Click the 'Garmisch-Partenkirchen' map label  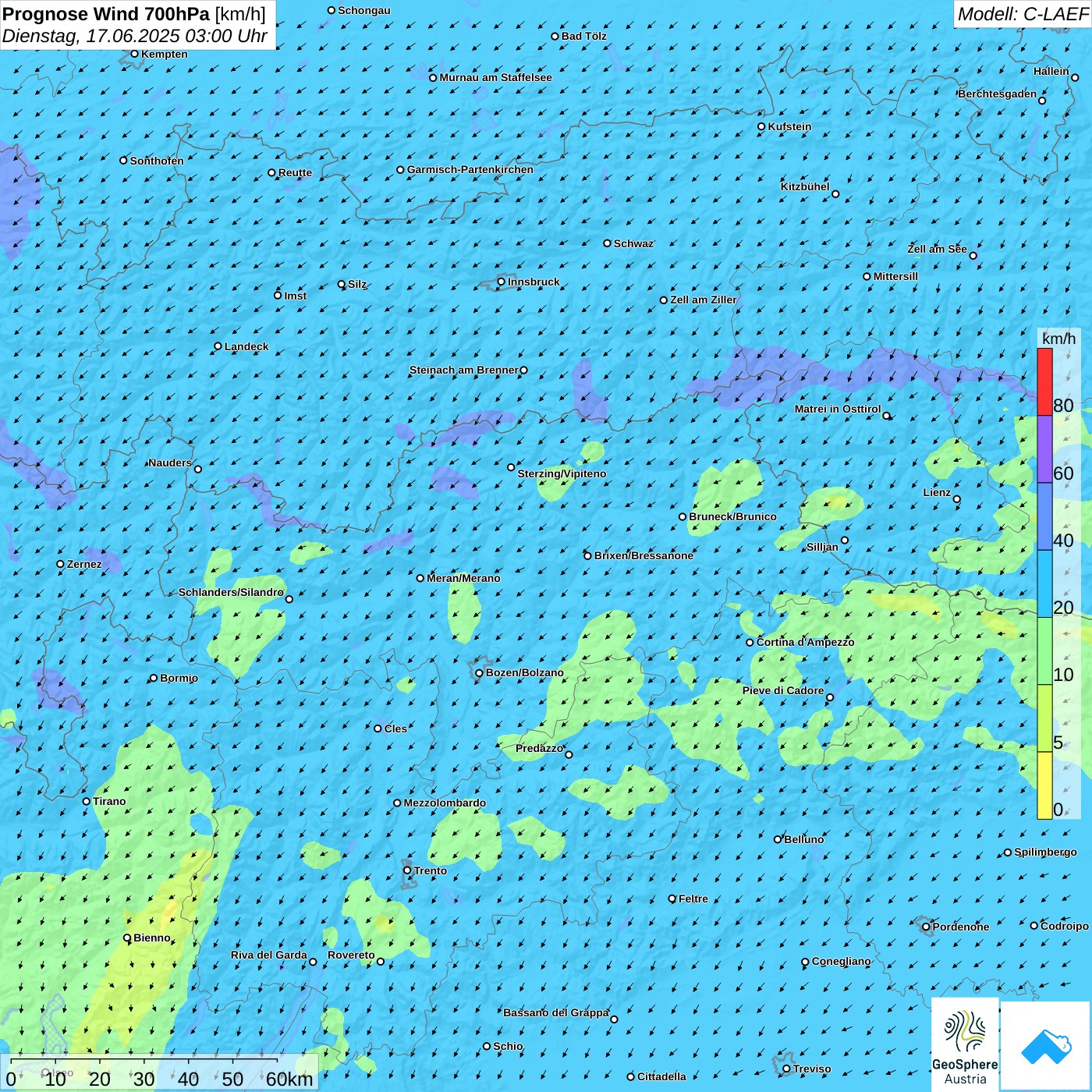[x=470, y=169]
